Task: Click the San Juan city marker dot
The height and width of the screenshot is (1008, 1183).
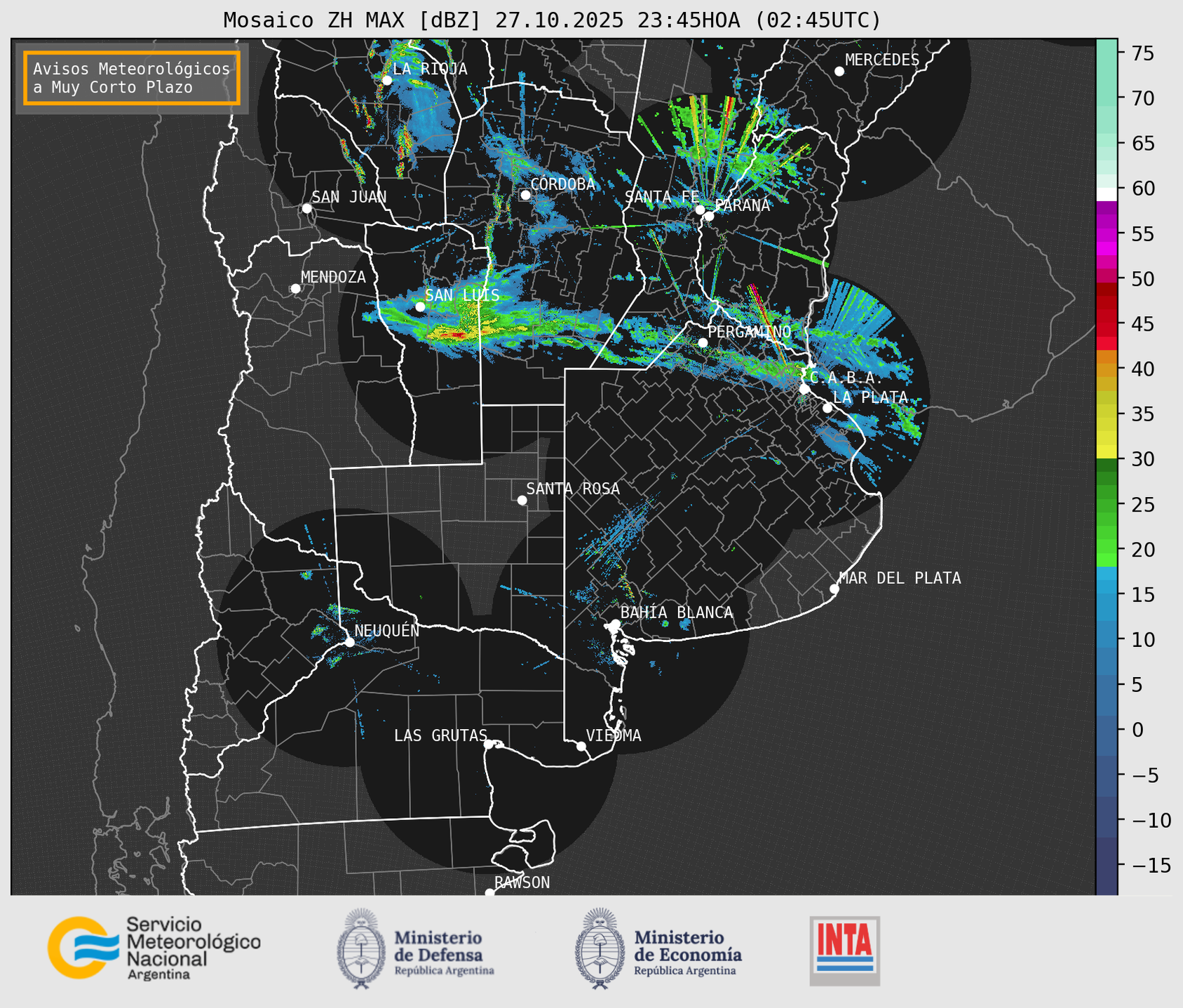Action: 306,208
